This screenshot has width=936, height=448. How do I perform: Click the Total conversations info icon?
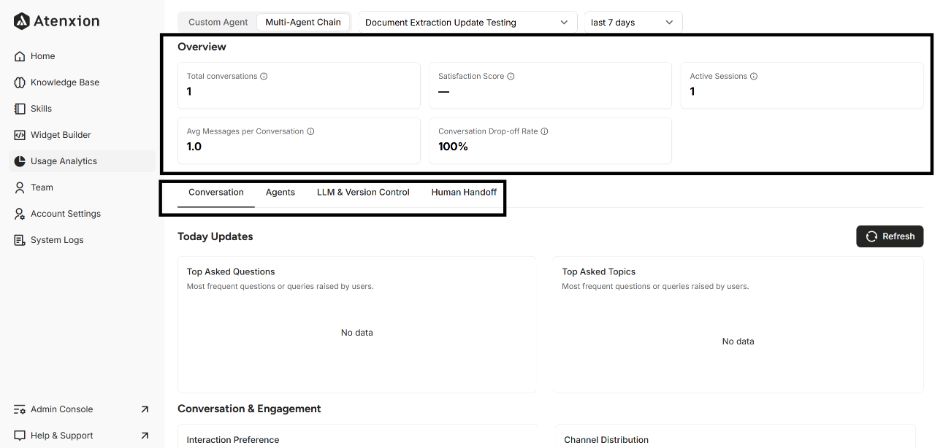[x=264, y=76]
